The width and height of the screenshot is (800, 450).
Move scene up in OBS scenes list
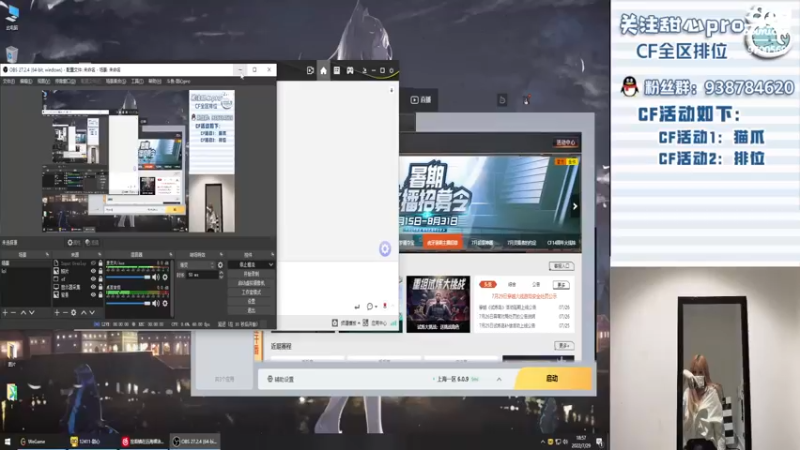tap(23, 312)
